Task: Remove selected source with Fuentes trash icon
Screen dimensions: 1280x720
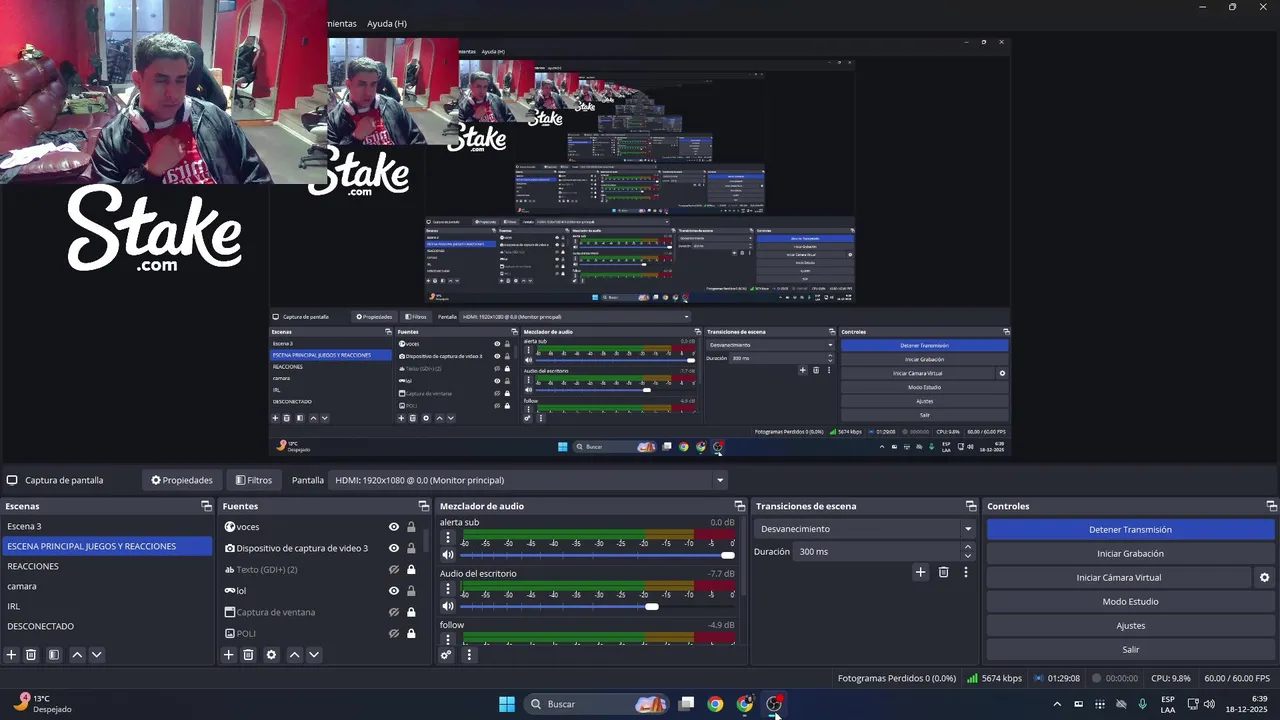Action: (248, 655)
